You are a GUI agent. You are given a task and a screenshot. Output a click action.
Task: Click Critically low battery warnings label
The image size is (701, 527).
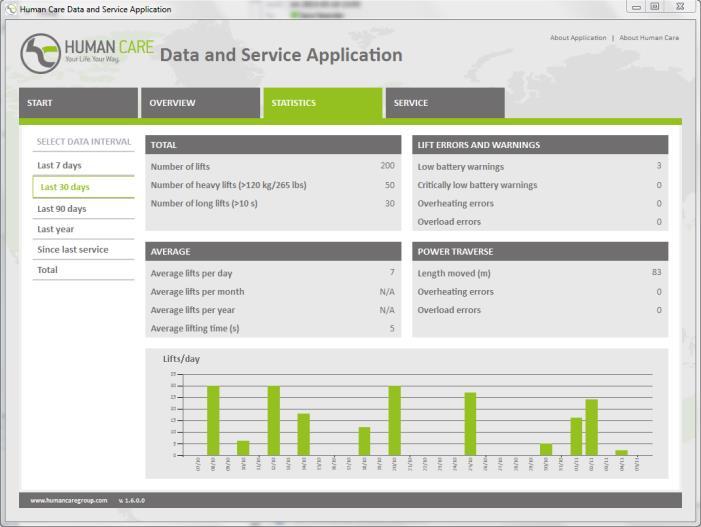point(477,185)
